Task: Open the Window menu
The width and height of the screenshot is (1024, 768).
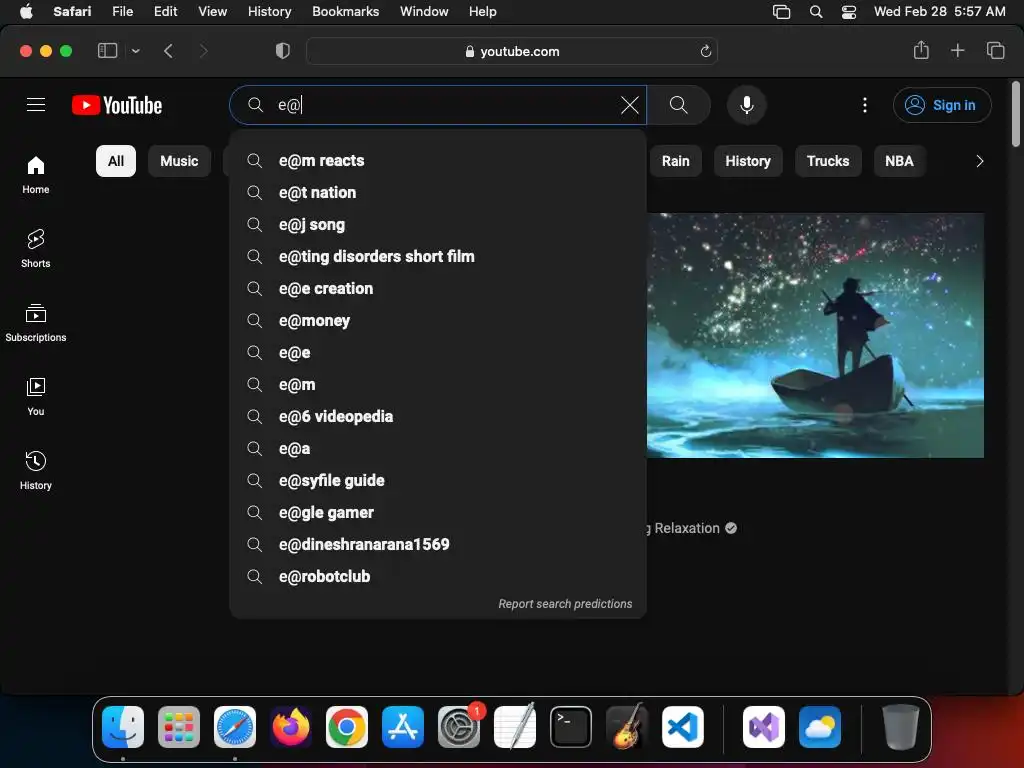Action: click(424, 11)
